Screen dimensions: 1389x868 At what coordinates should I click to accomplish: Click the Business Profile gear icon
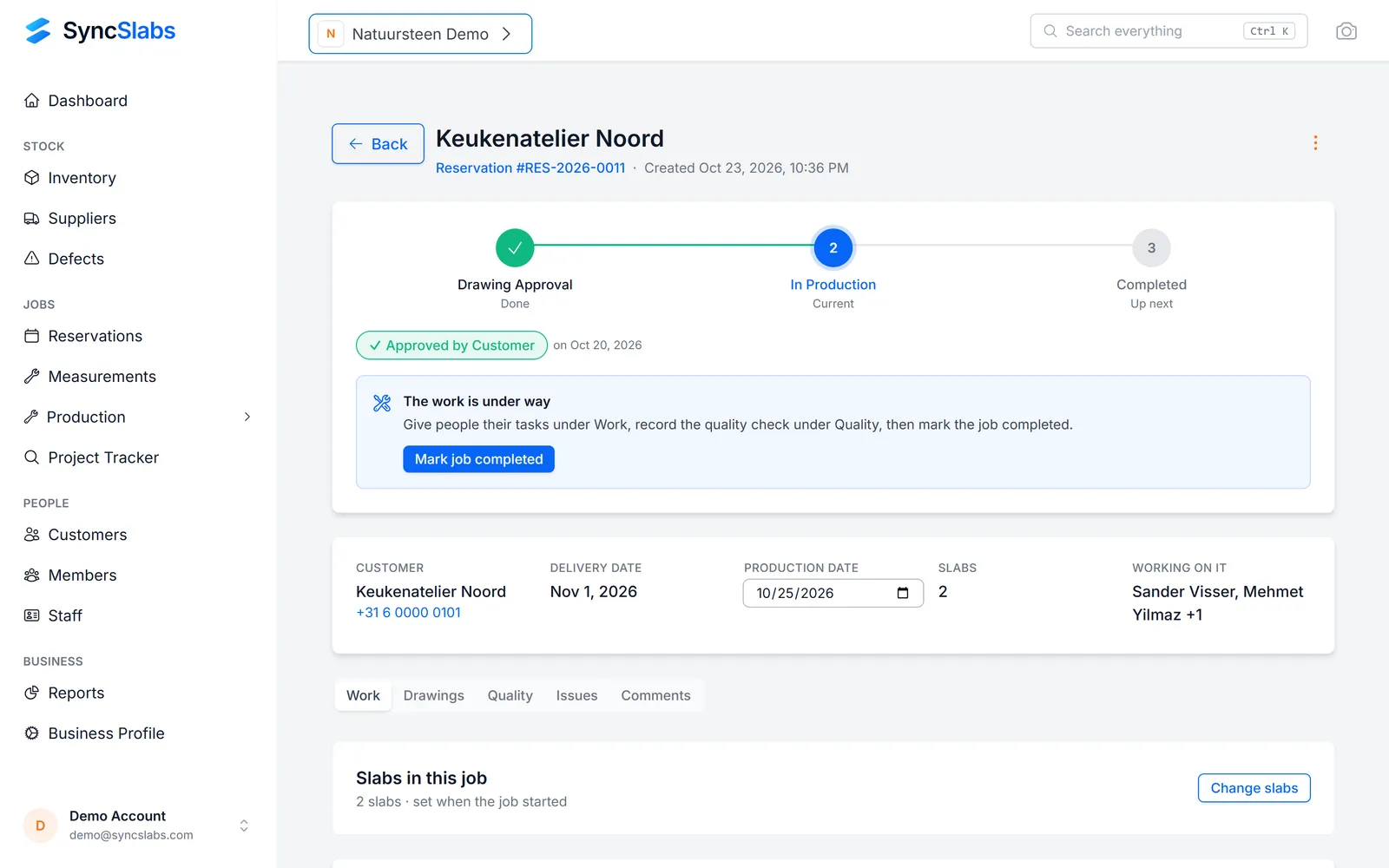click(x=32, y=733)
